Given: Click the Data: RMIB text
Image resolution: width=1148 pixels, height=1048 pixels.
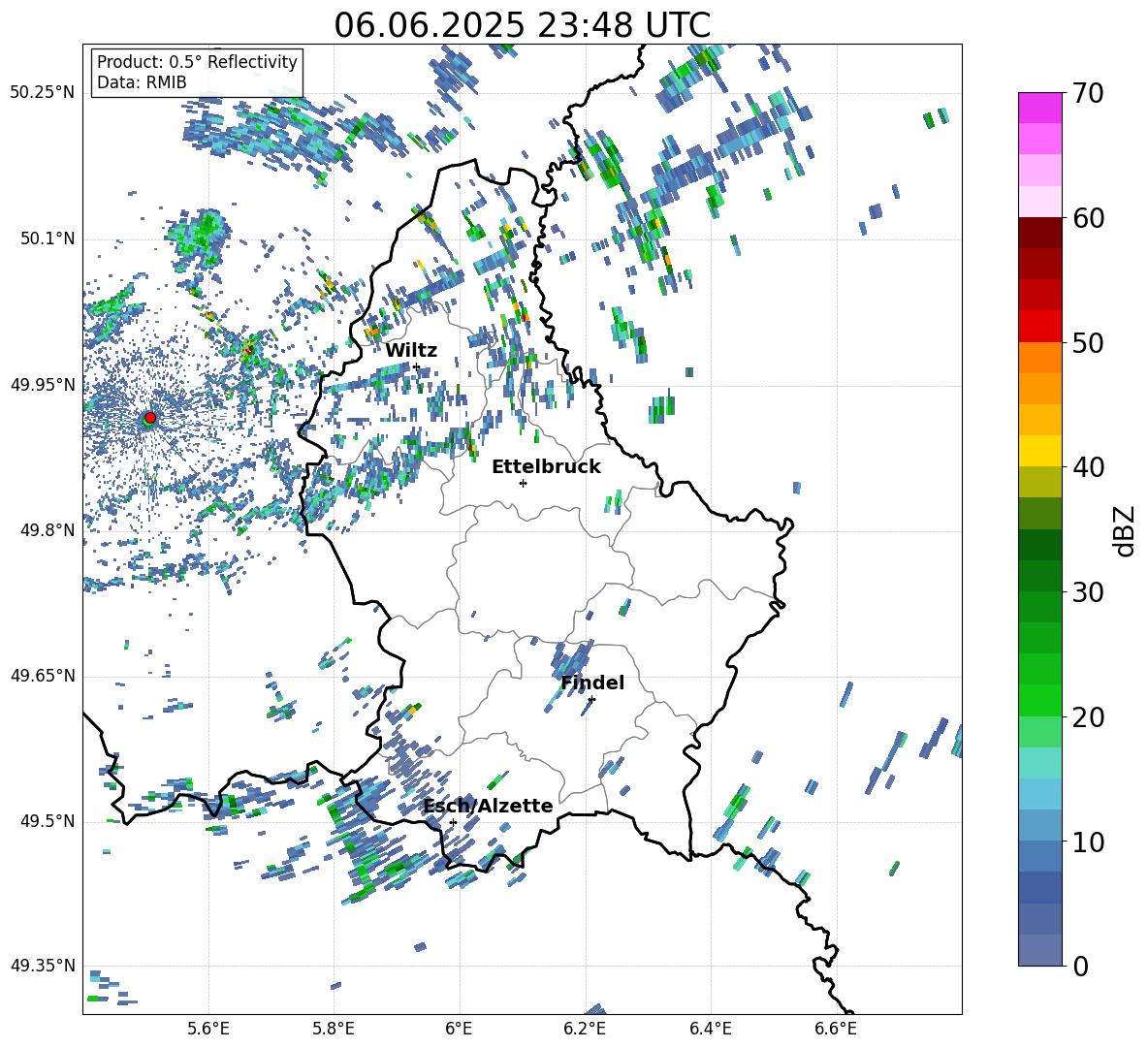Looking at the screenshot, I should point(142,82).
